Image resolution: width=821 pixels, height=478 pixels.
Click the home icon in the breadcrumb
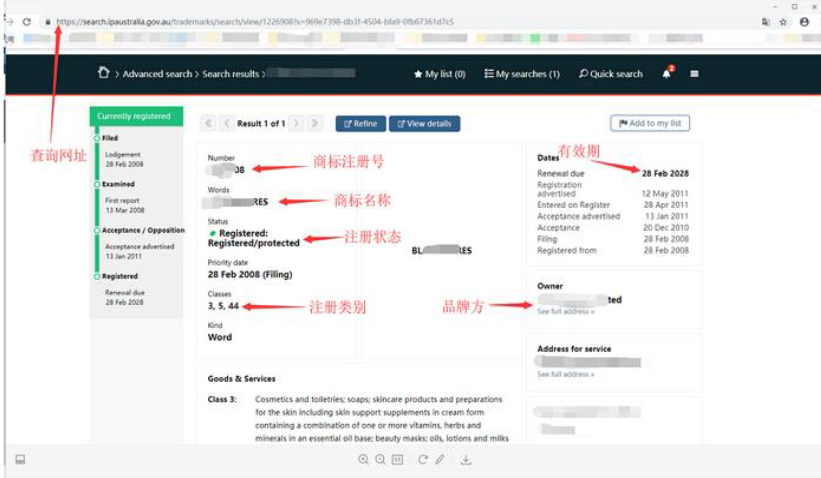(103, 73)
